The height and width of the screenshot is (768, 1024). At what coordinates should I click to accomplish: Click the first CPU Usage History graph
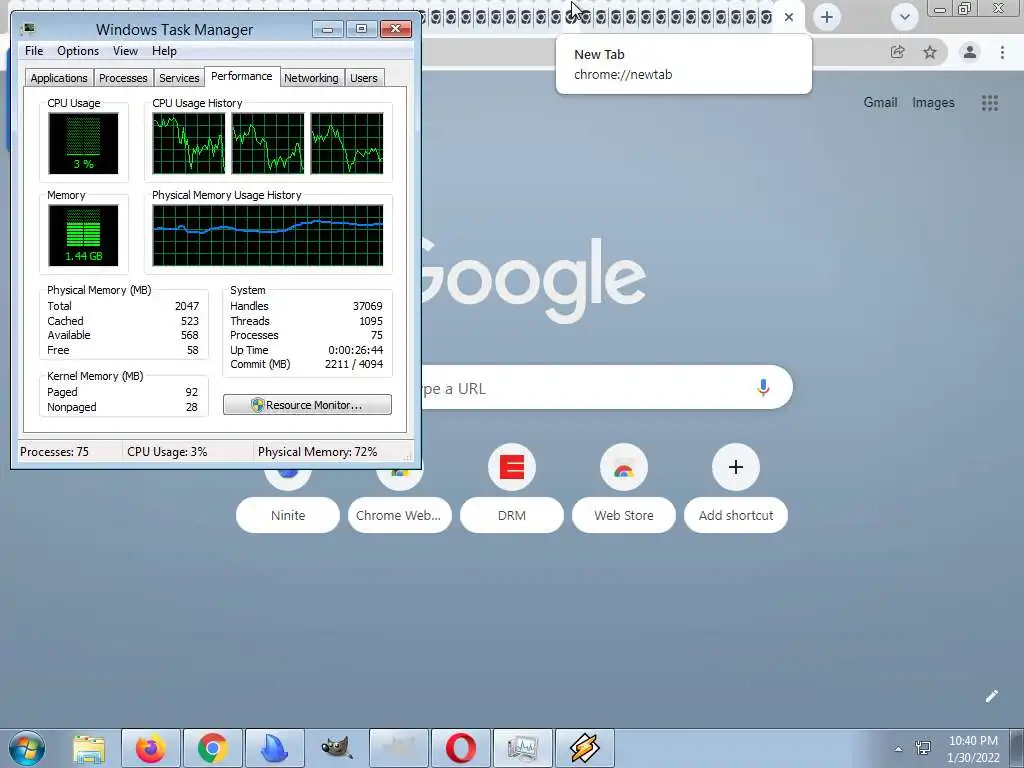(189, 143)
